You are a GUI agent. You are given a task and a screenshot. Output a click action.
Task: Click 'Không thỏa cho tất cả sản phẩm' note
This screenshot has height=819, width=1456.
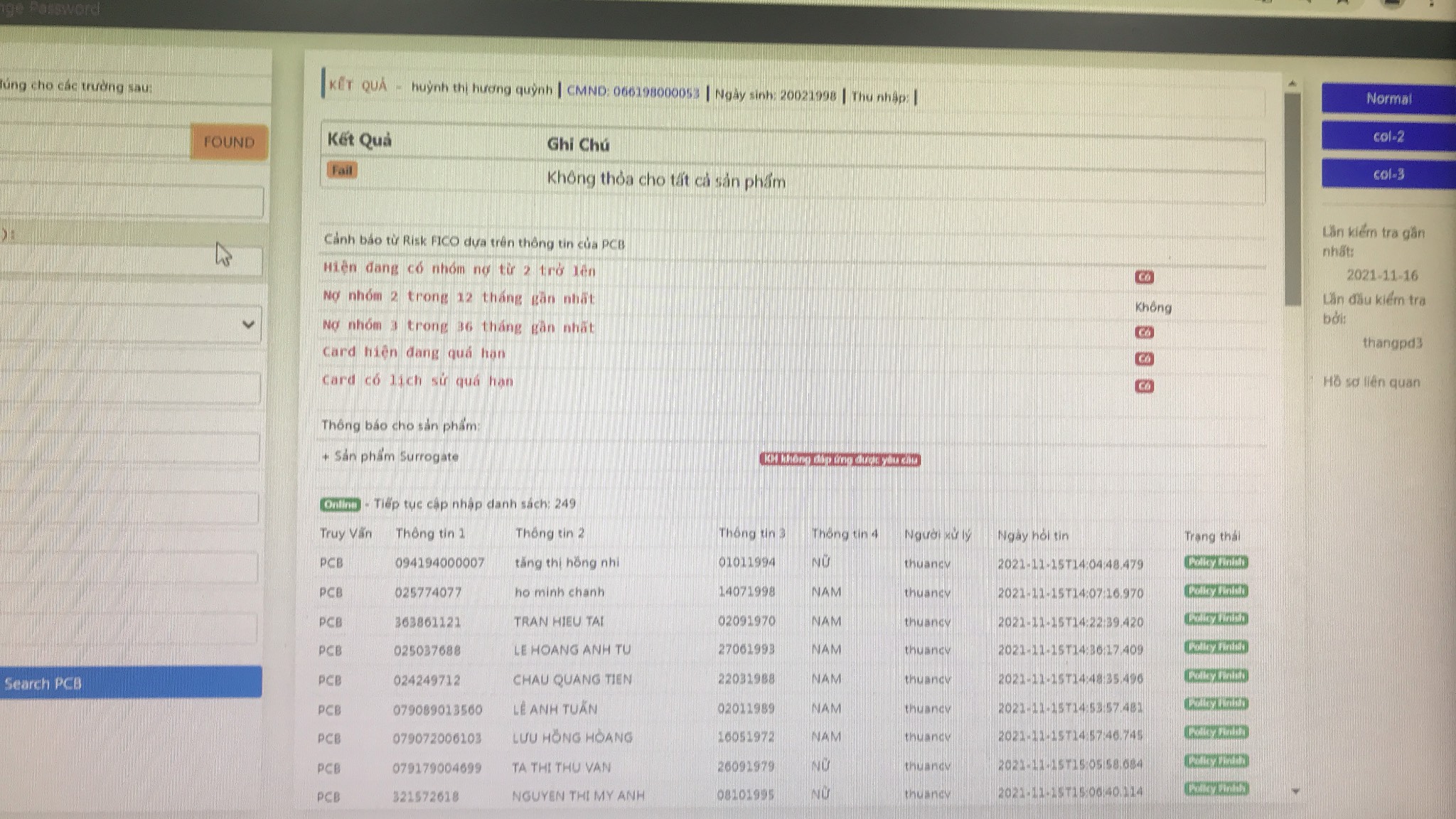[666, 180]
